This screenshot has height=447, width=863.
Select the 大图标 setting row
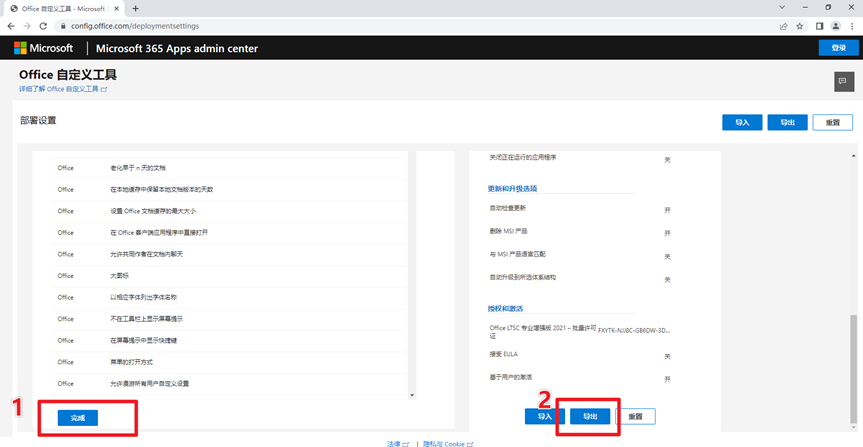pos(120,275)
